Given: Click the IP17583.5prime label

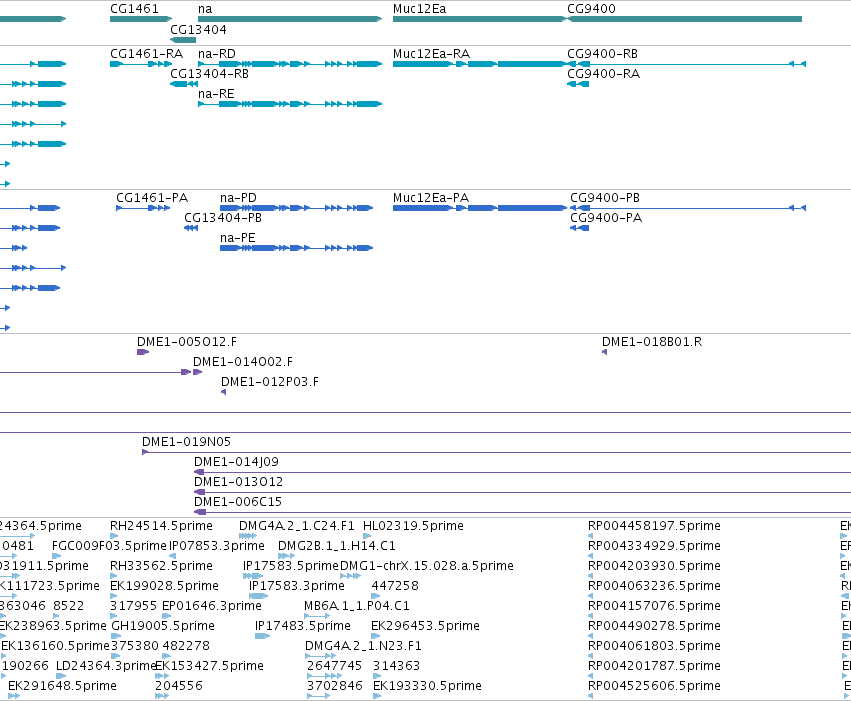Looking at the screenshot, I should (x=291, y=566).
